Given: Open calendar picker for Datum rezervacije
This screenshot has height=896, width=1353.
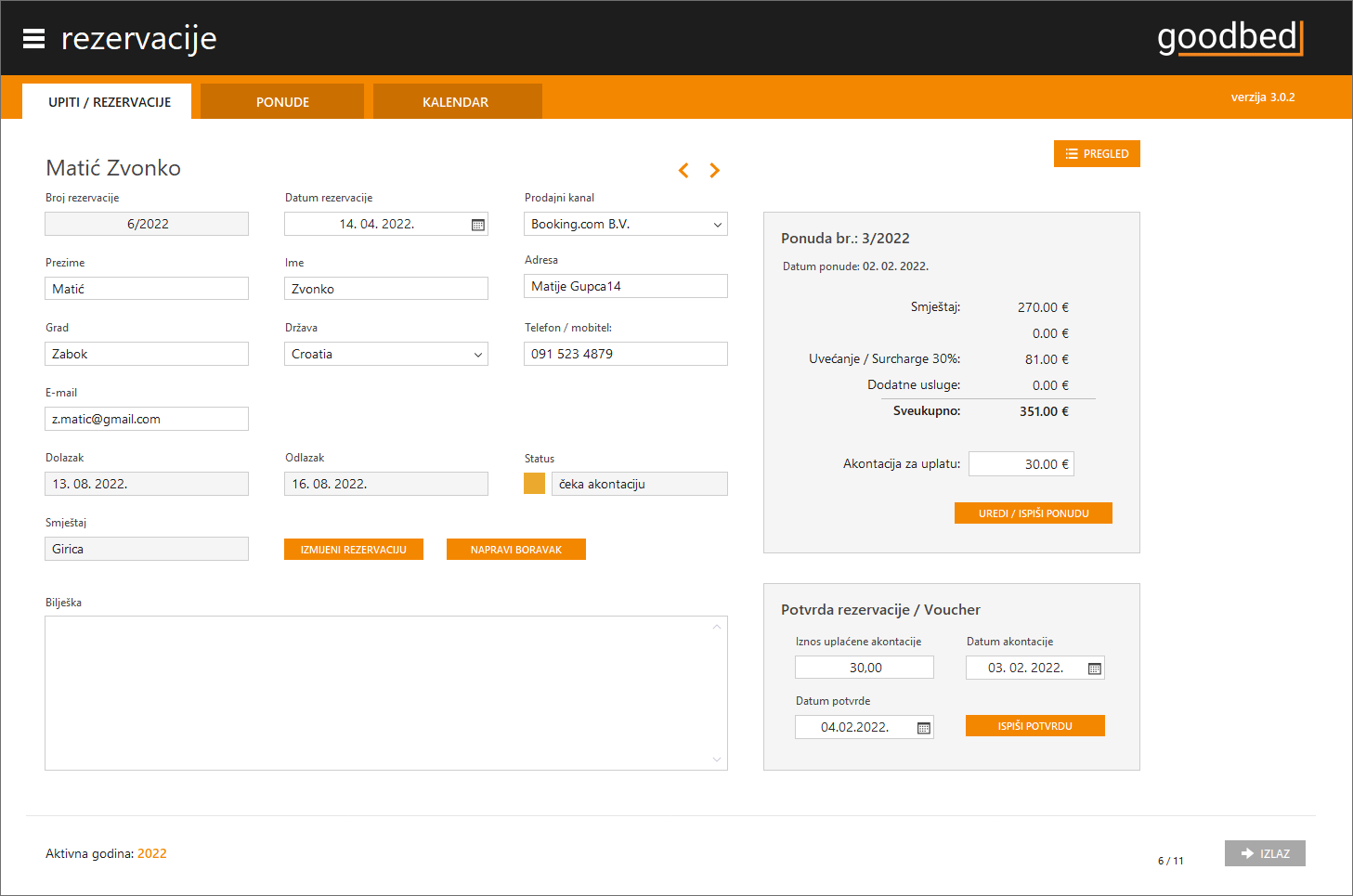Looking at the screenshot, I should (x=478, y=225).
